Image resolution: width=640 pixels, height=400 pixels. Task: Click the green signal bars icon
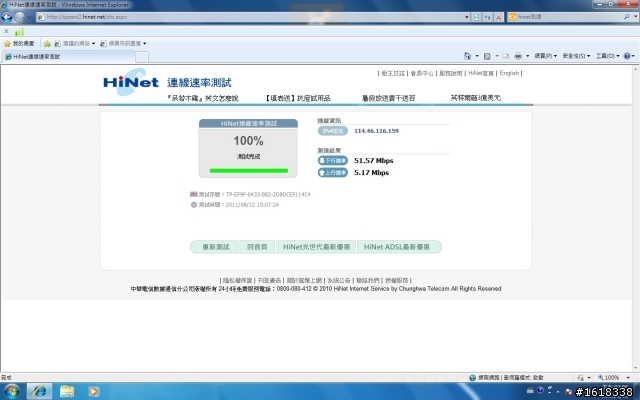click(x=19, y=31)
